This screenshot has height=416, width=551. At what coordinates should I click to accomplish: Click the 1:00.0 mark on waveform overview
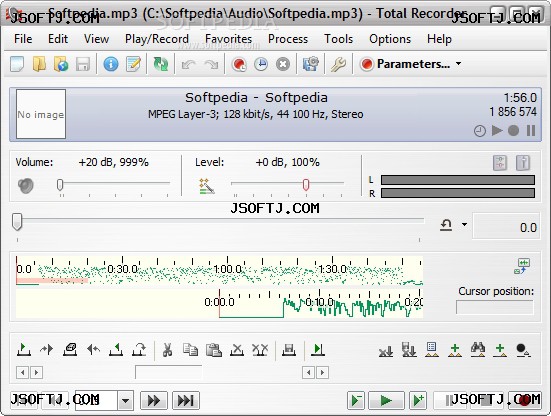coord(227,269)
